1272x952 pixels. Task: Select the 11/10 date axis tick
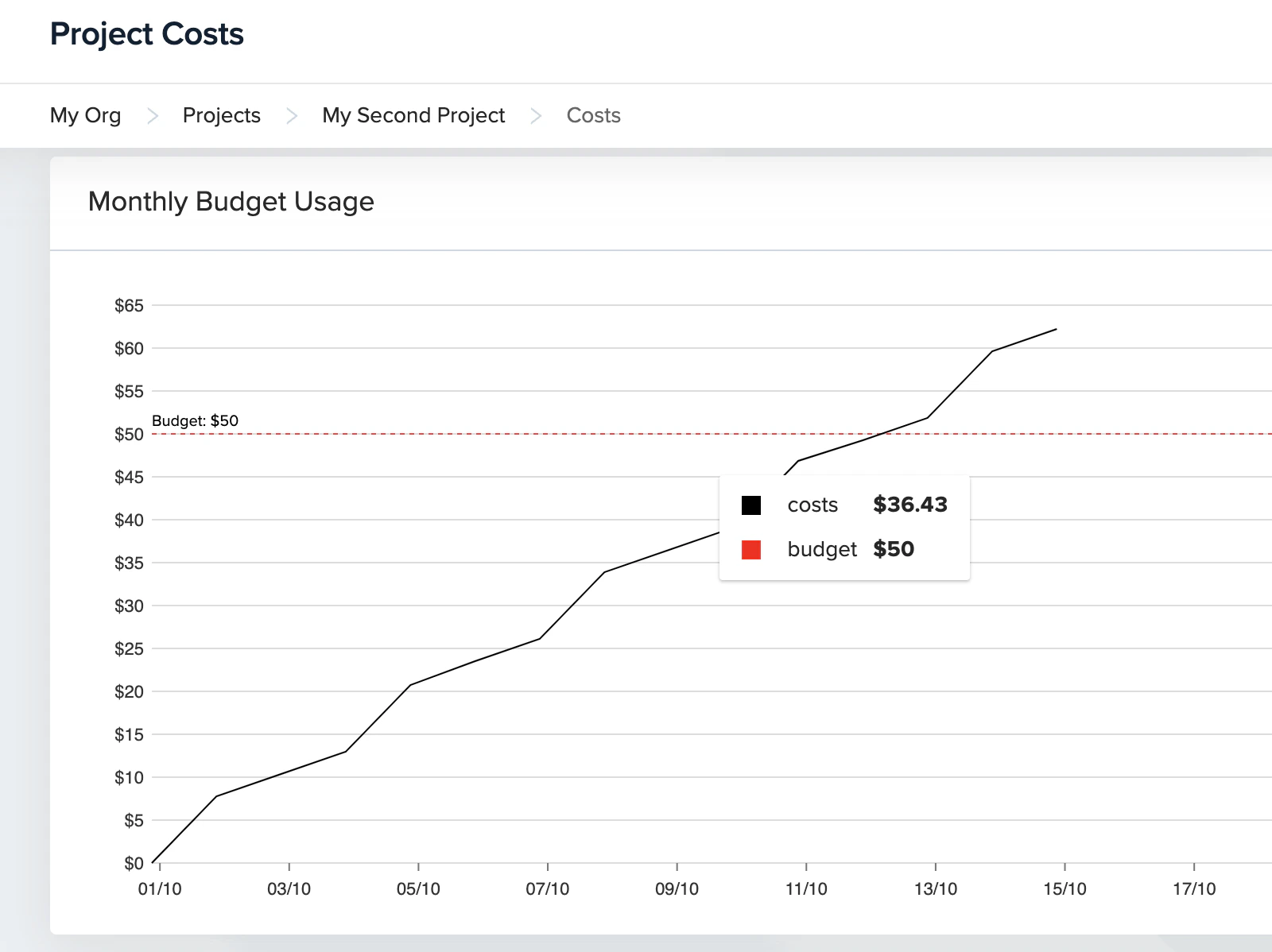[806, 888]
